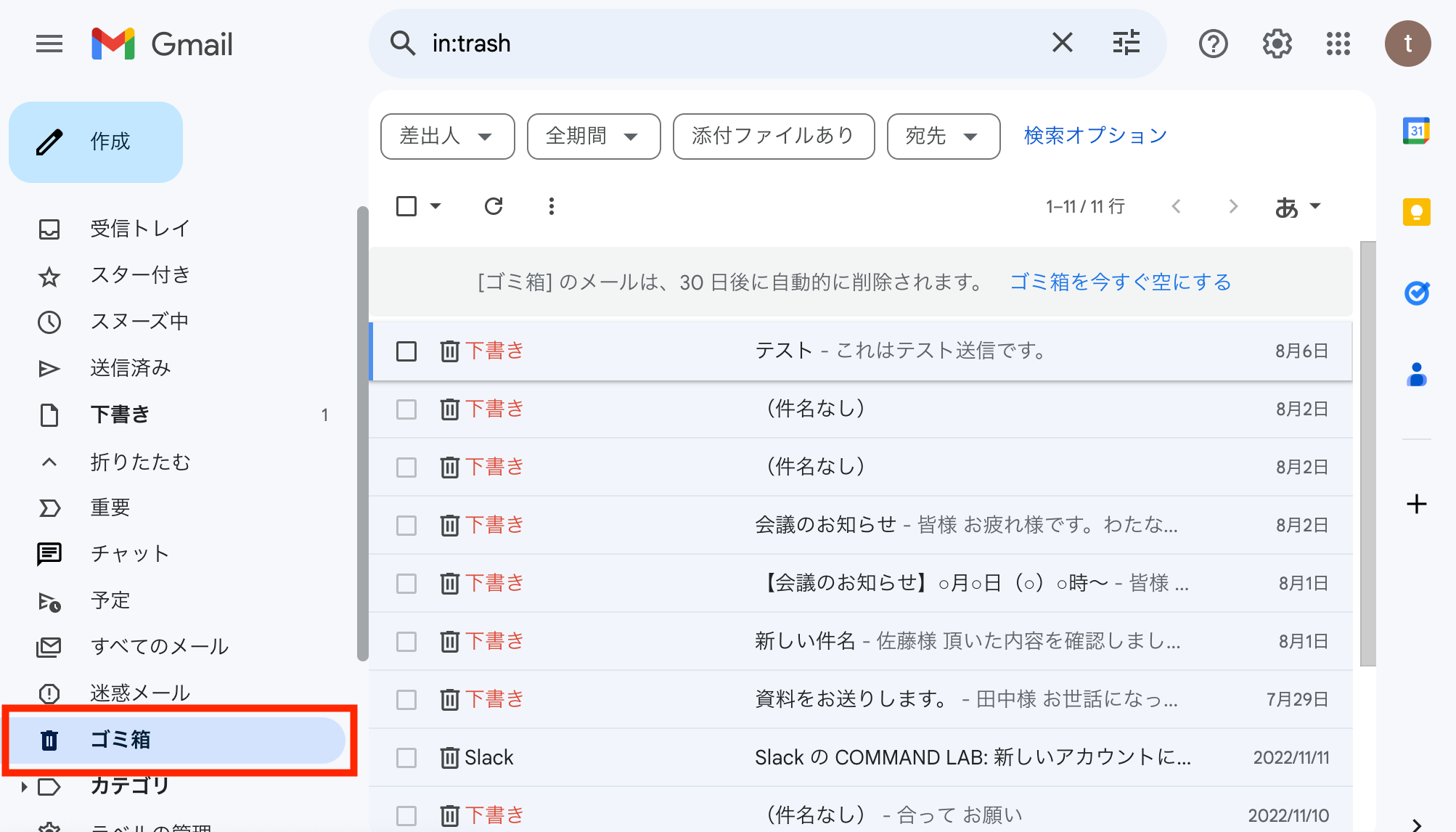
Task: Click trash icon on Slack message row
Action: [x=450, y=758]
